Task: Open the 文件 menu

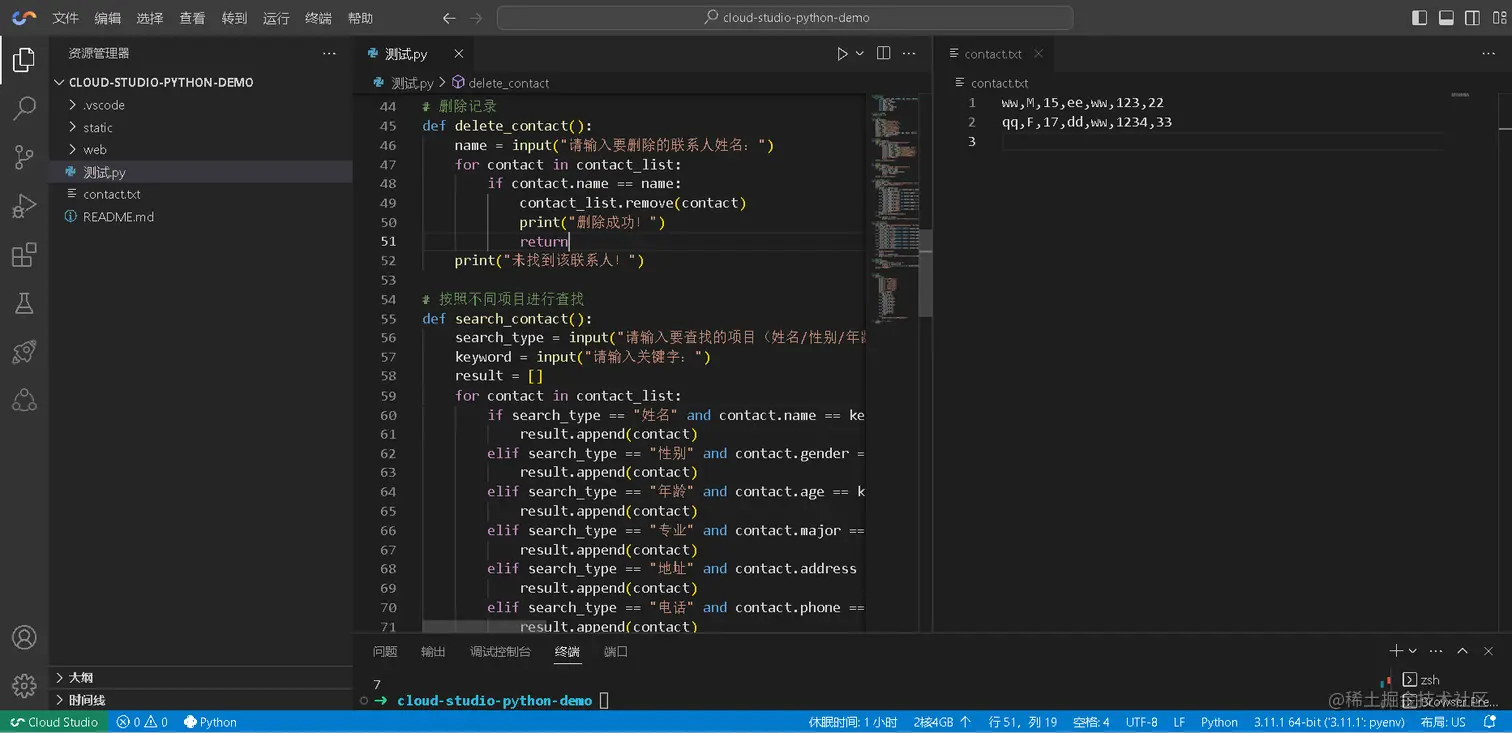Action: click(x=65, y=18)
